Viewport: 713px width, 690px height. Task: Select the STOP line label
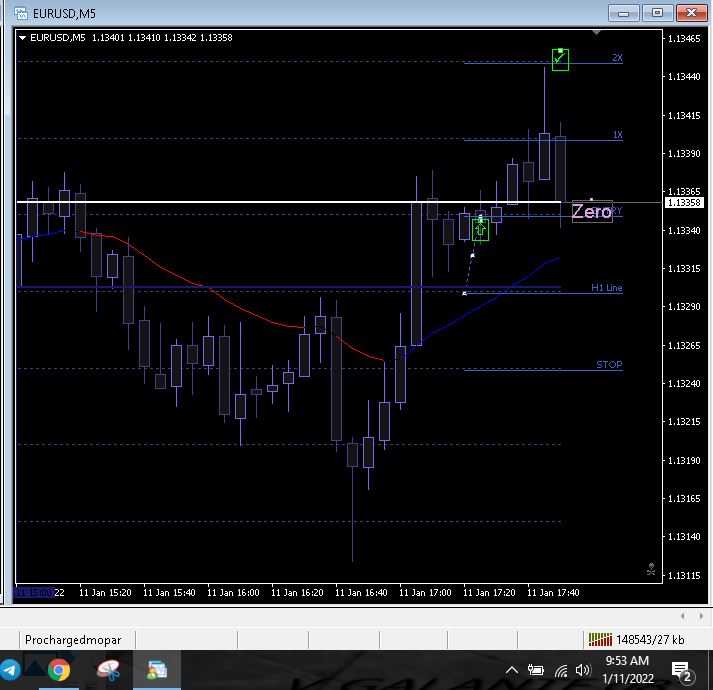(x=609, y=364)
